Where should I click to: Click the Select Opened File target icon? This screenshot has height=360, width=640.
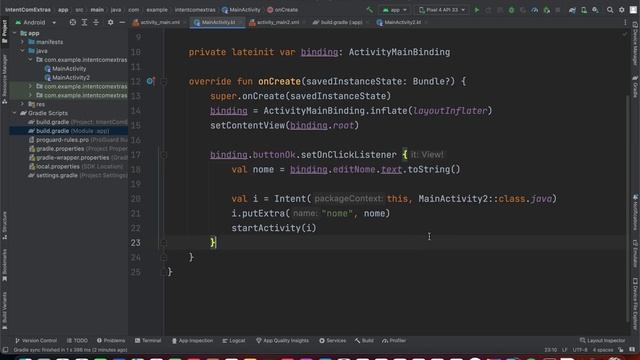coord(73,22)
